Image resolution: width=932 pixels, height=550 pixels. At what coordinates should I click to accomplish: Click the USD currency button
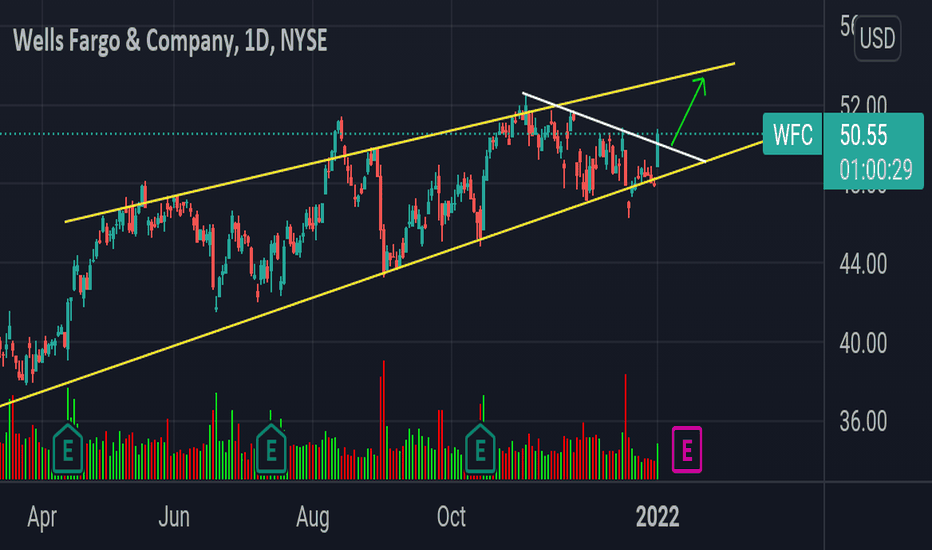877,39
